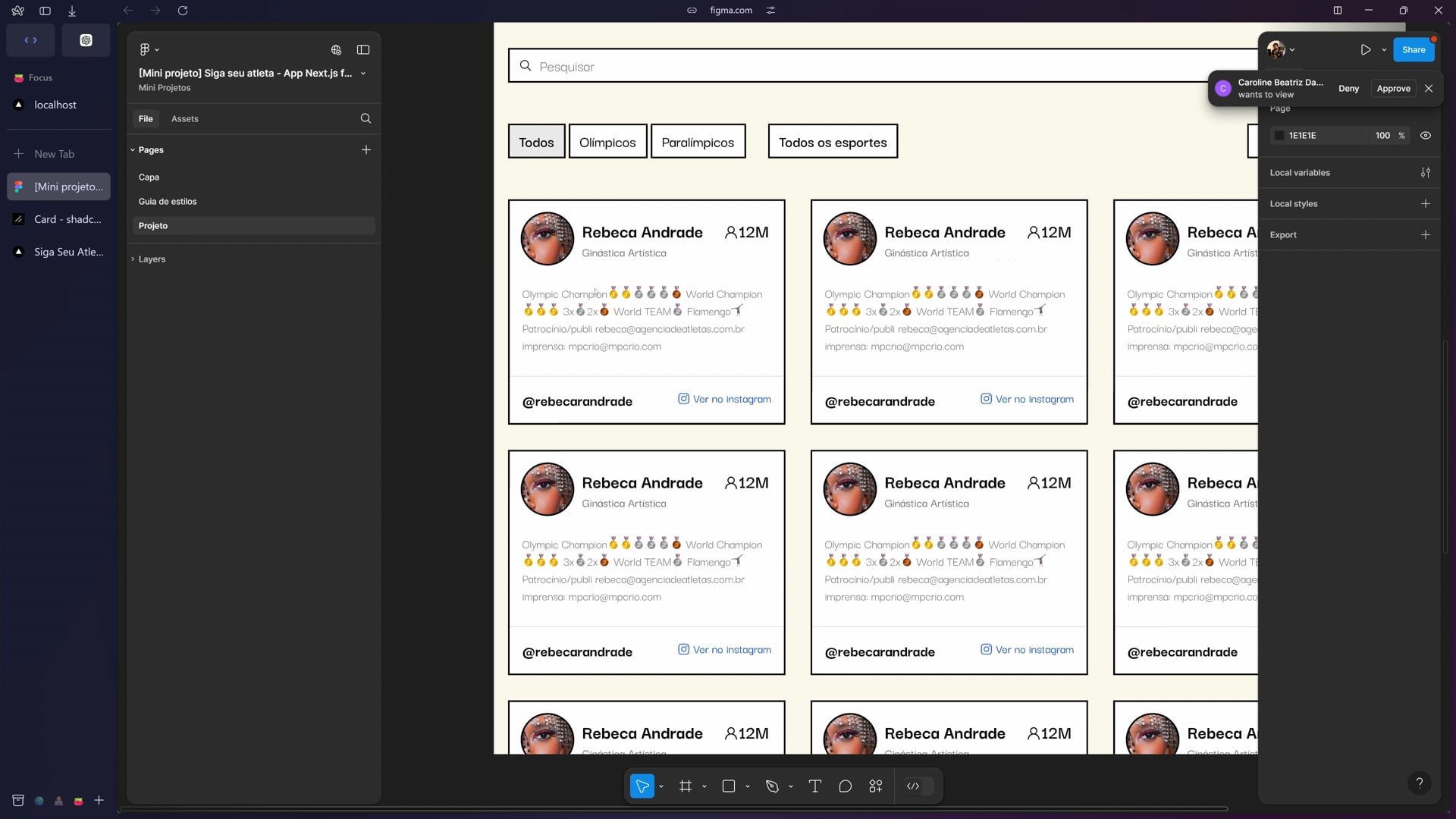
Task: Select the Move tool in toolbar
Action: click(642, 786)
